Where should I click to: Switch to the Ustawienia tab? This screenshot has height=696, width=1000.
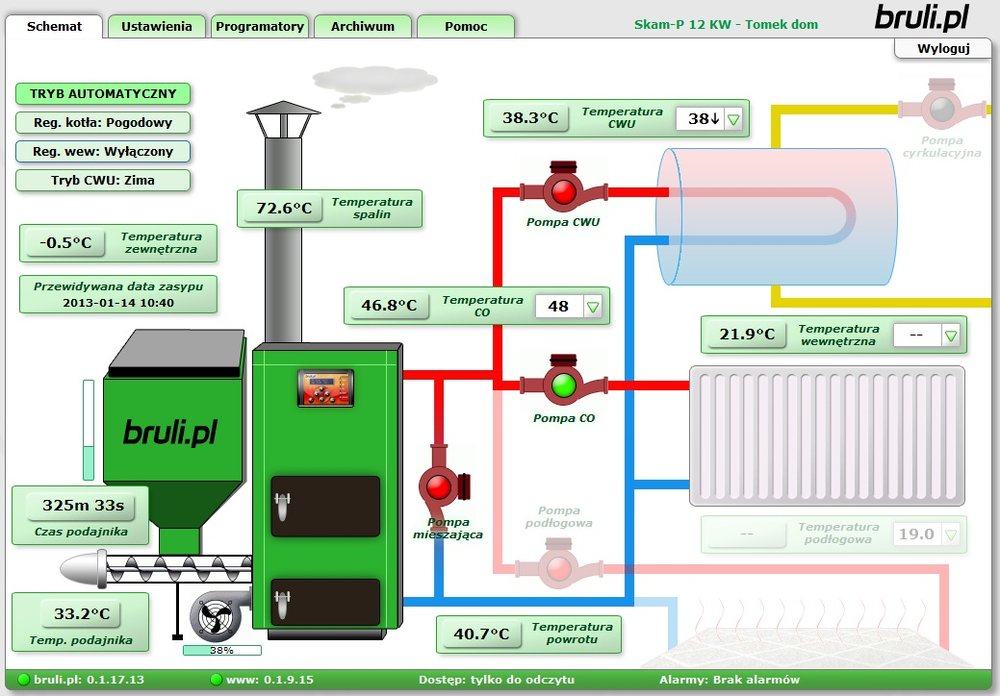point(156,27)
